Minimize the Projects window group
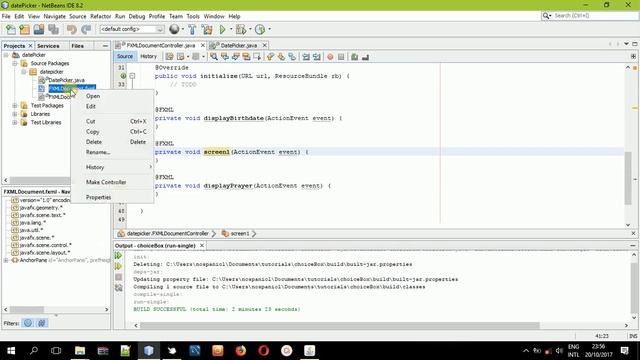The image size is (640, 360). (105, 46)
